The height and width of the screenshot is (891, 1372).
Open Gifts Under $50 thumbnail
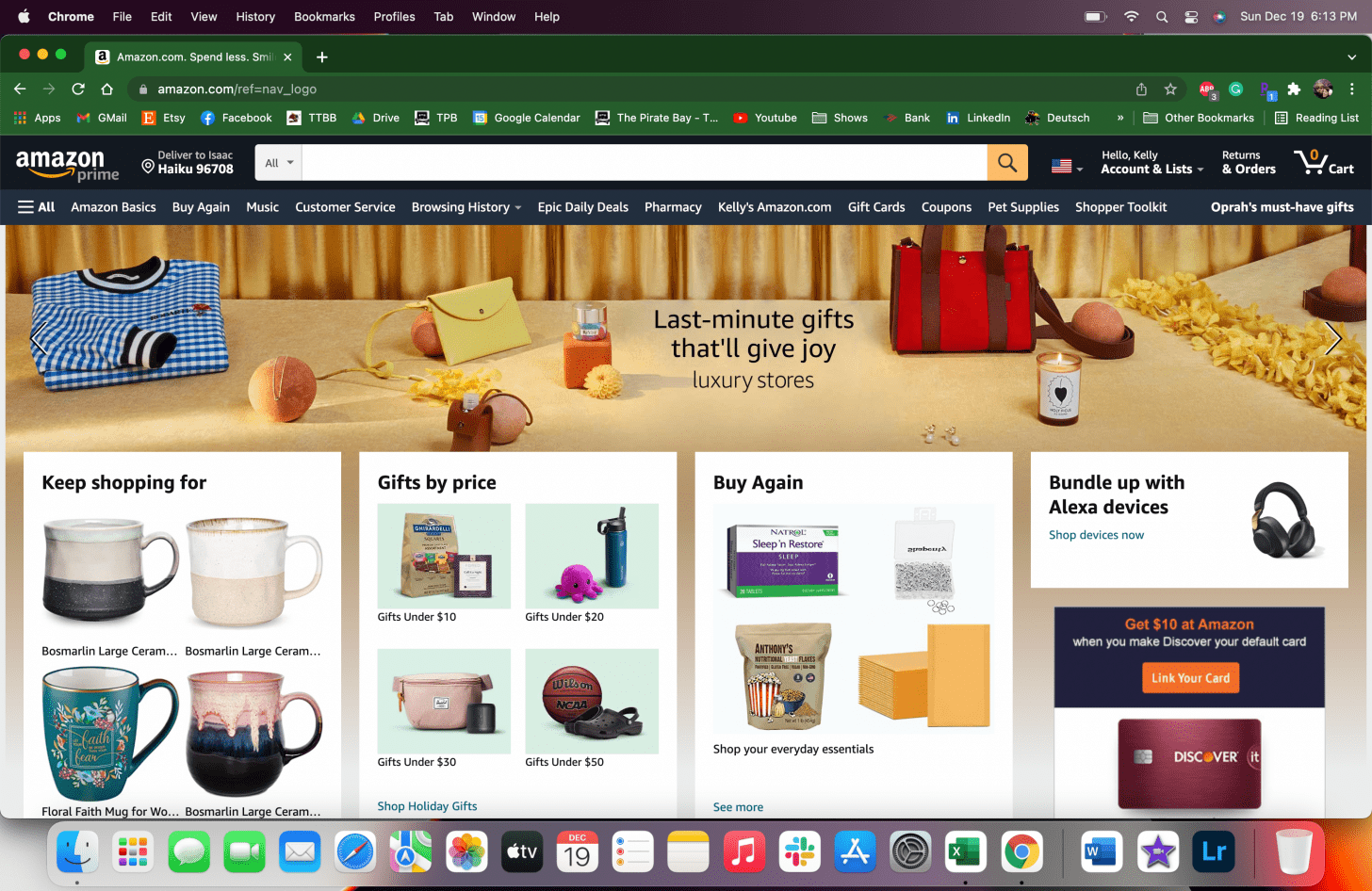pos(592,702)
